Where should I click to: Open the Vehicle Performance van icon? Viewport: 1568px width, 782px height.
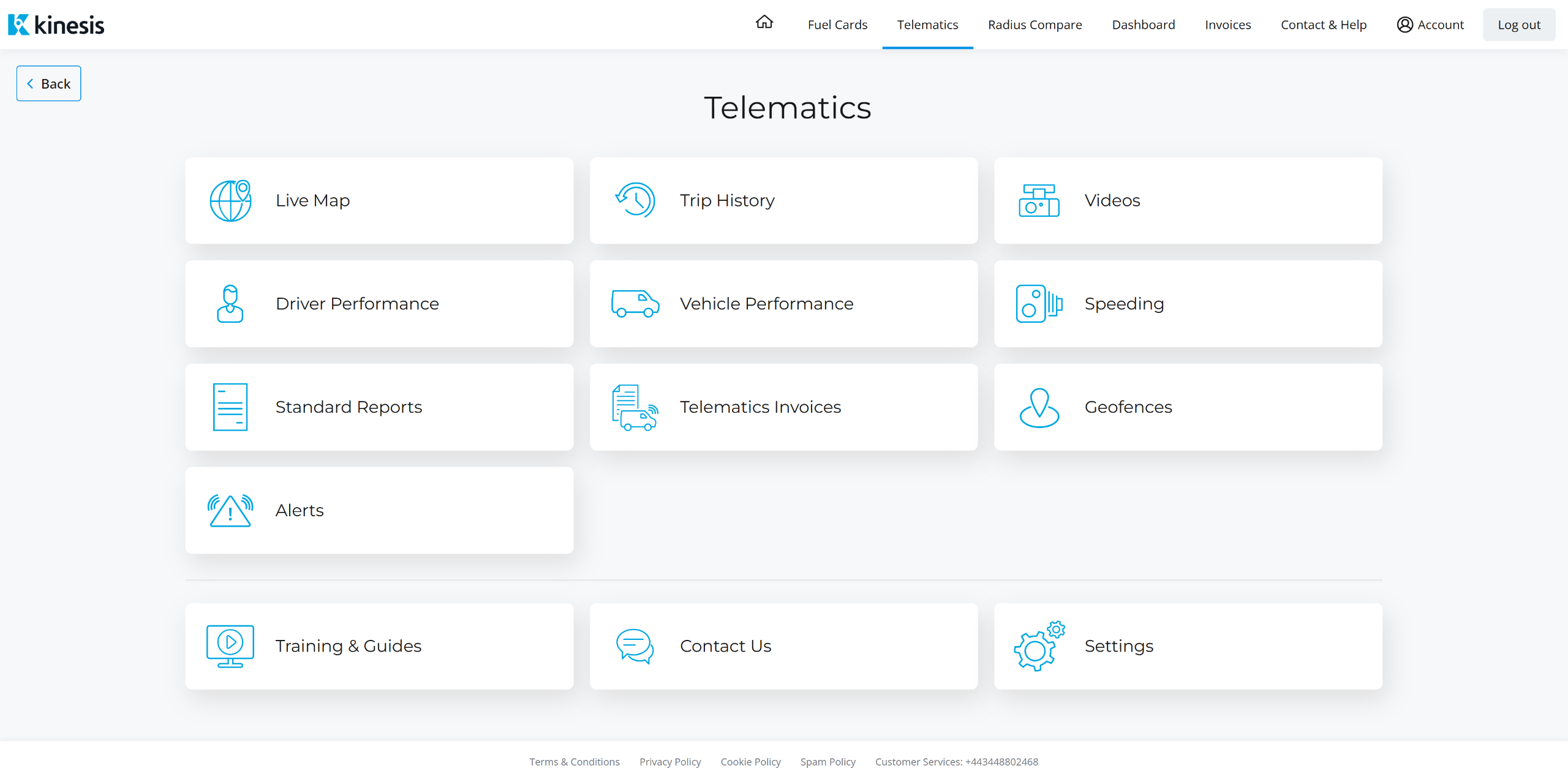[635, 304]
